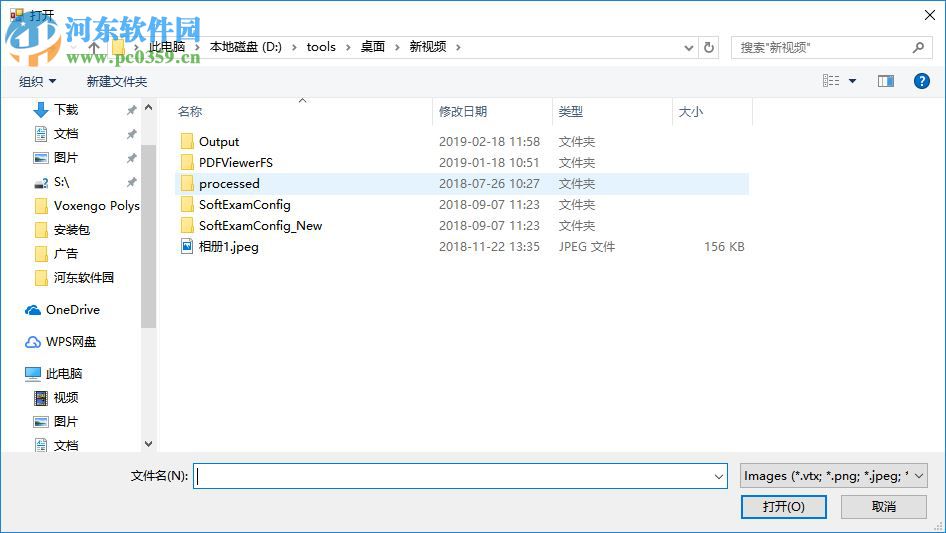This screenshot has width=946, height=533.
Task: Expand the chevron after 本地磁盘 (D:) breadcrumb
Action: tap(294, 47)
